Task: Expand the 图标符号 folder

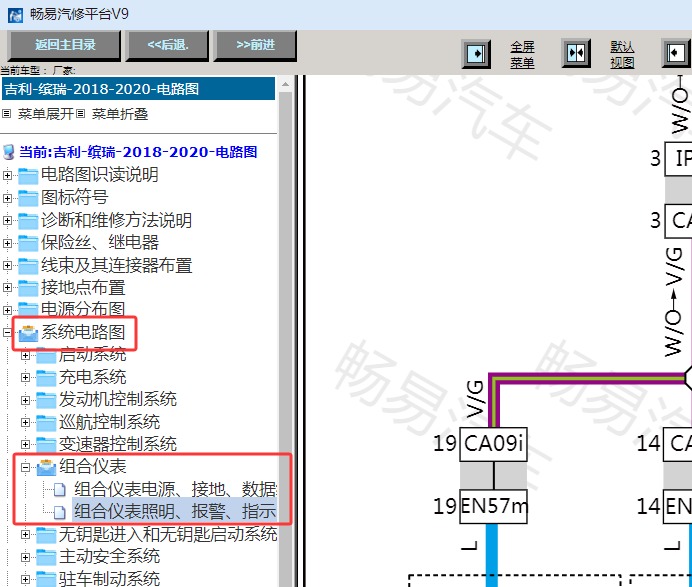Action: coord(8,198)
